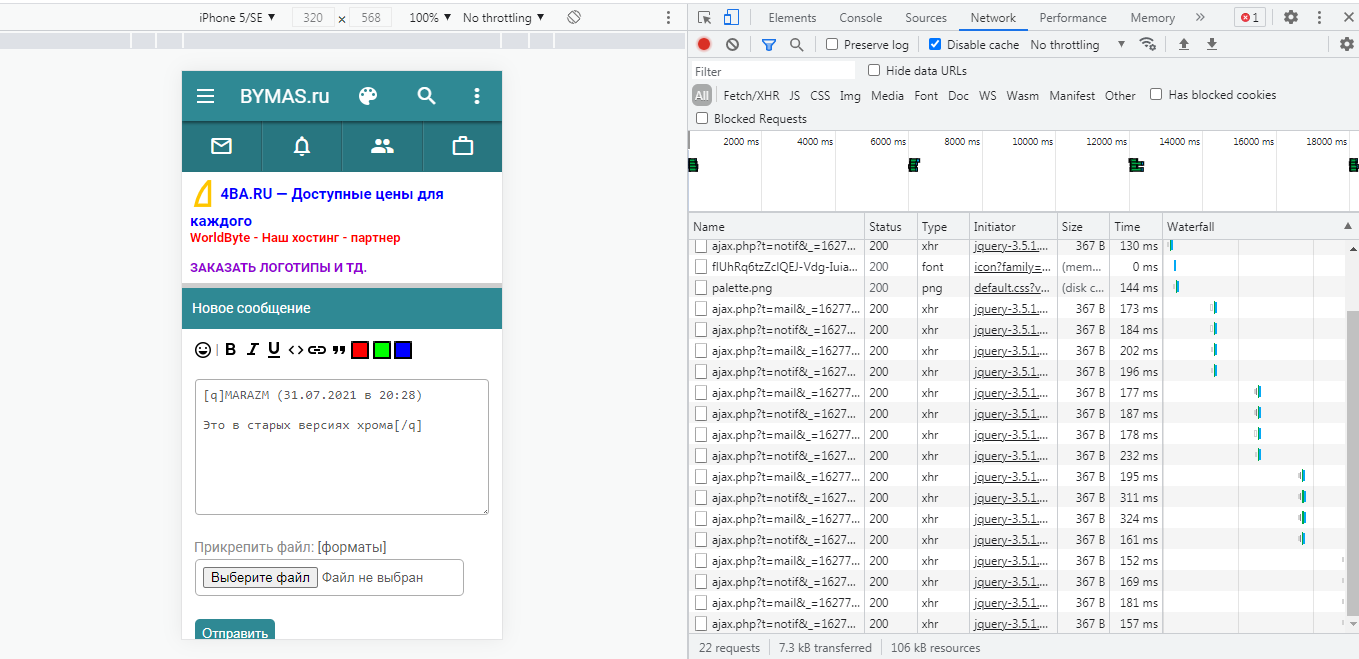Image resolution: width=1359 pixels, height=659 pixels.
Task: Switch to the Console tab
Action: (x=860, y=18)
